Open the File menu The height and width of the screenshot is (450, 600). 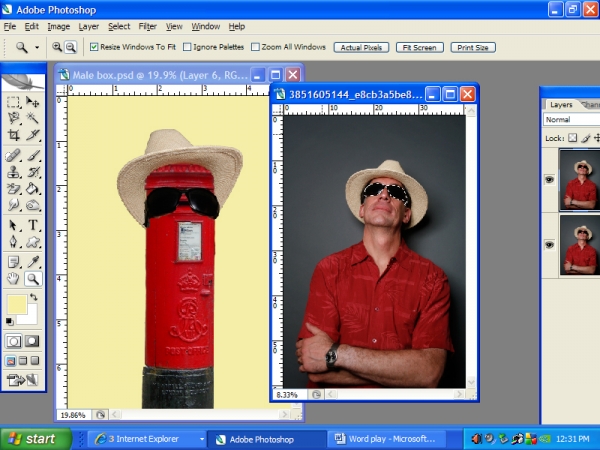10,26
